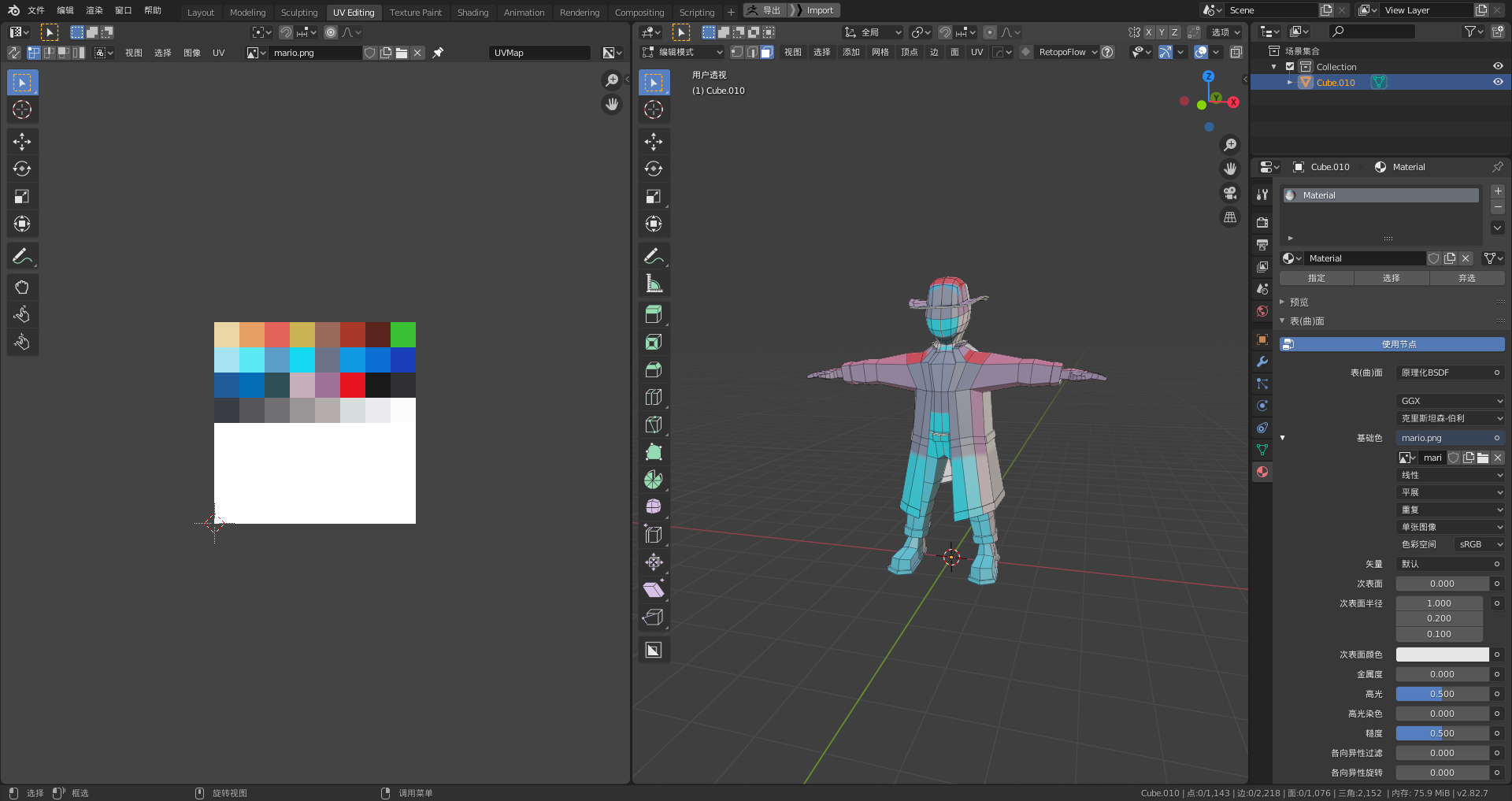Open the 网格 mesh menu in 3D viewport

coord(880,52)
